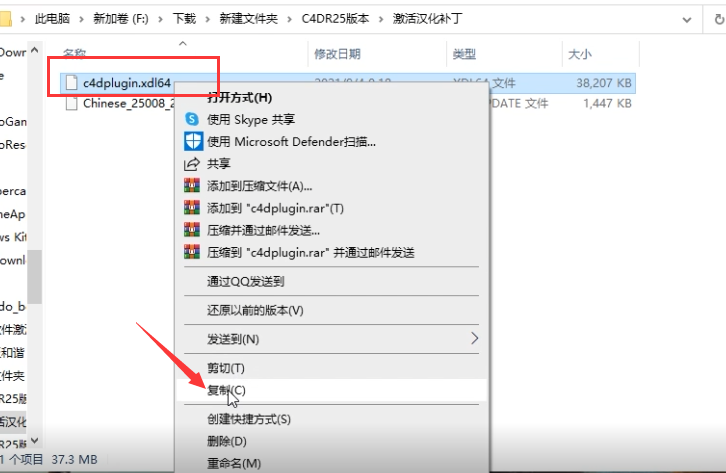Click WinRAR icon beside 压缩并通过邮件发送
The width and height of the screenshot is (726, 473).
point(192,230)
